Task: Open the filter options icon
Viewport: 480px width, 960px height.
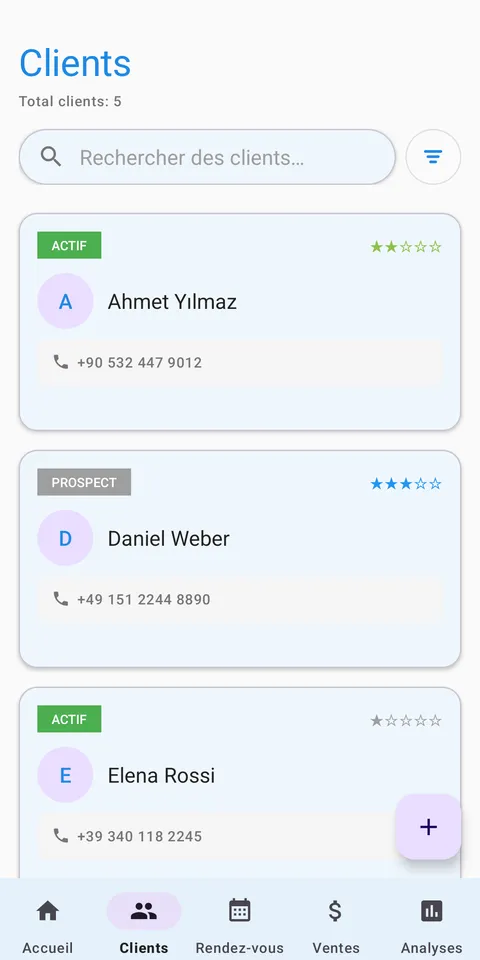Action: click(433, 157)
